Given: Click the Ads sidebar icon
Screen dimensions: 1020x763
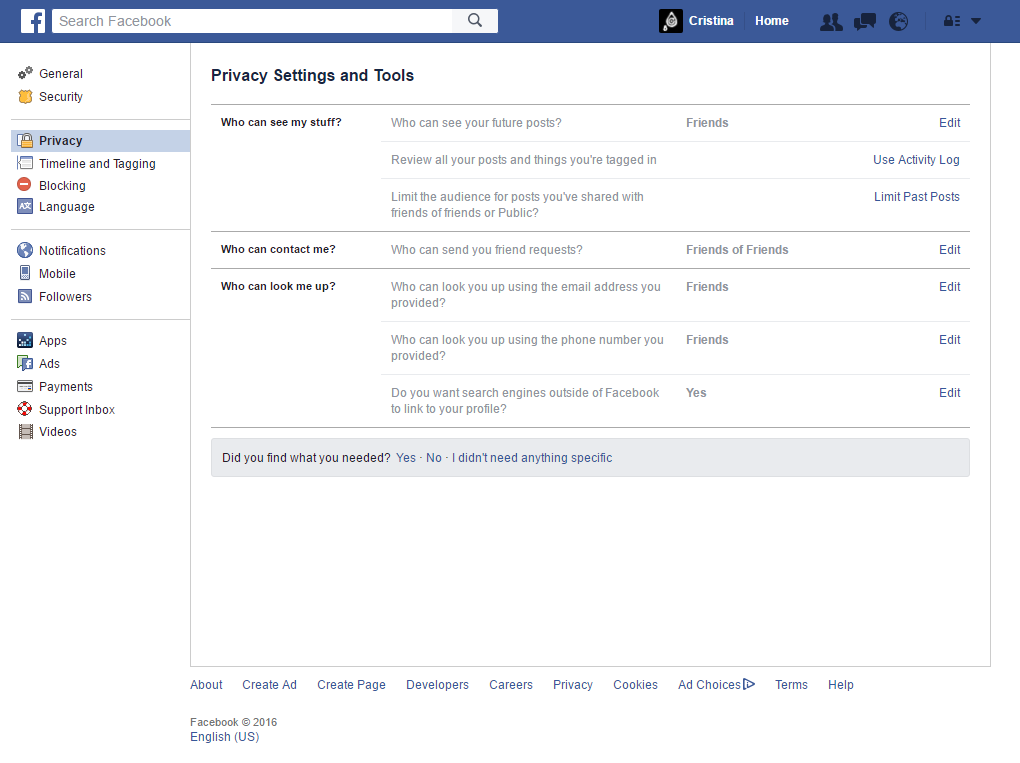Looking at the screenshot, I should click(25, 363).
